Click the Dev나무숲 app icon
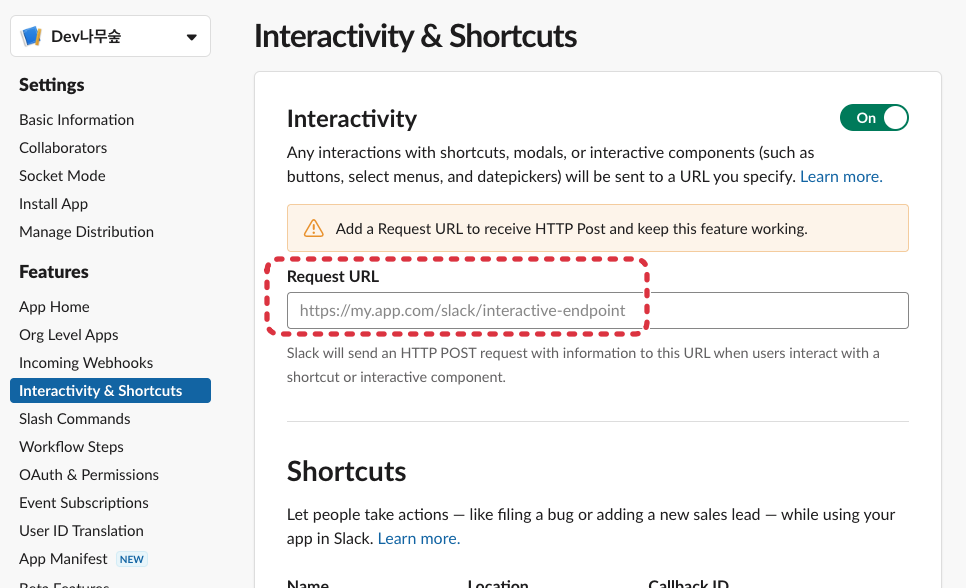The width and height of the screenshot is (966, 588). pyautogui.click(x=31, y=36)
